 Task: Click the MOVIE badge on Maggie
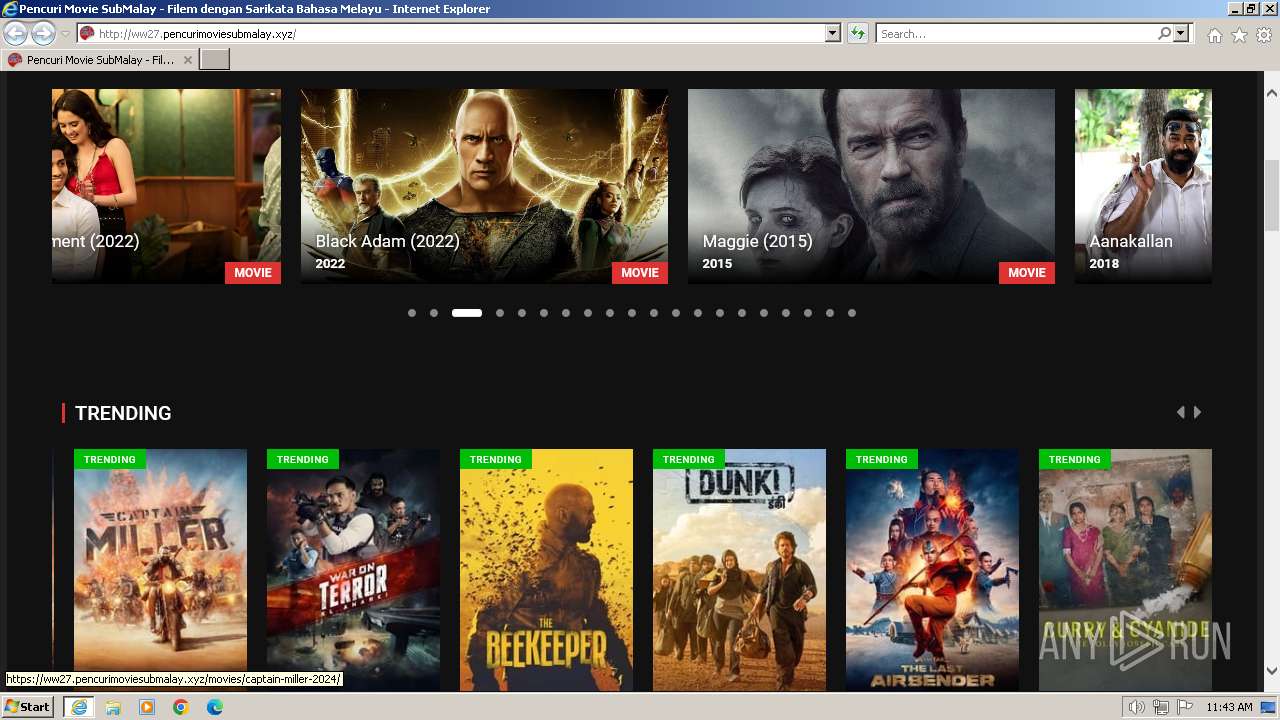click(1027, 272)
